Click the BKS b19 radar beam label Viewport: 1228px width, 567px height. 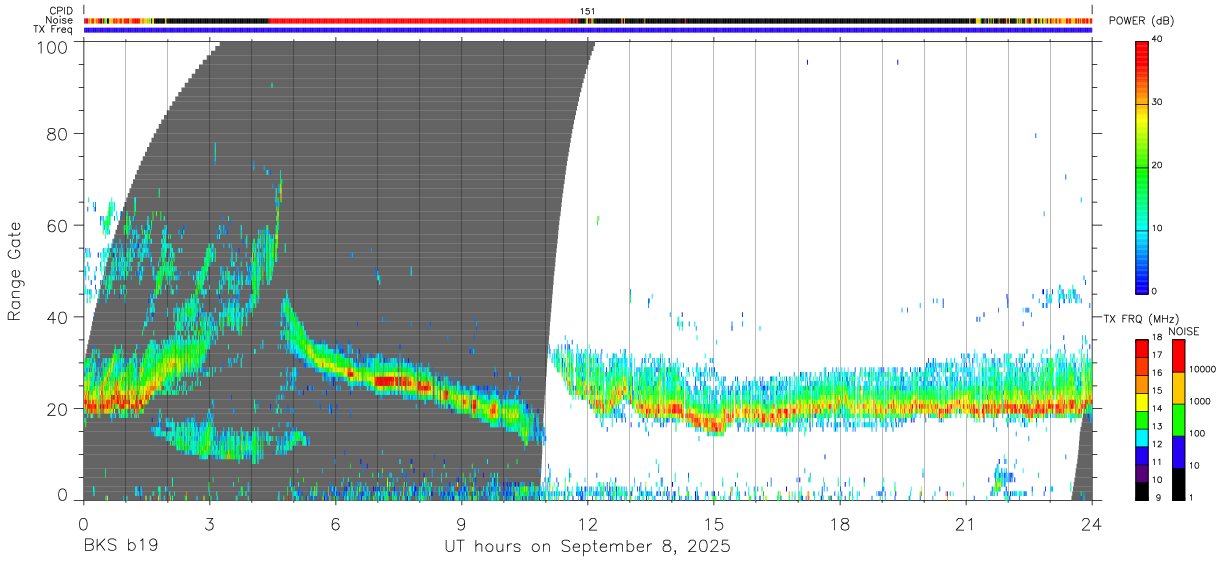click(x=120, y=547)
